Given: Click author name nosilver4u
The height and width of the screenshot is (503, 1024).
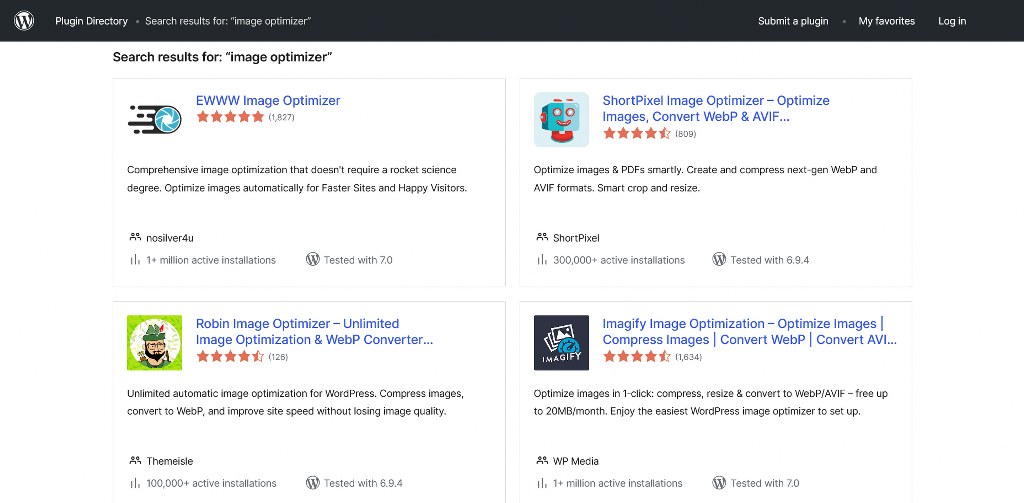Looking at the screenshot, I should click(x=170, y=238).
